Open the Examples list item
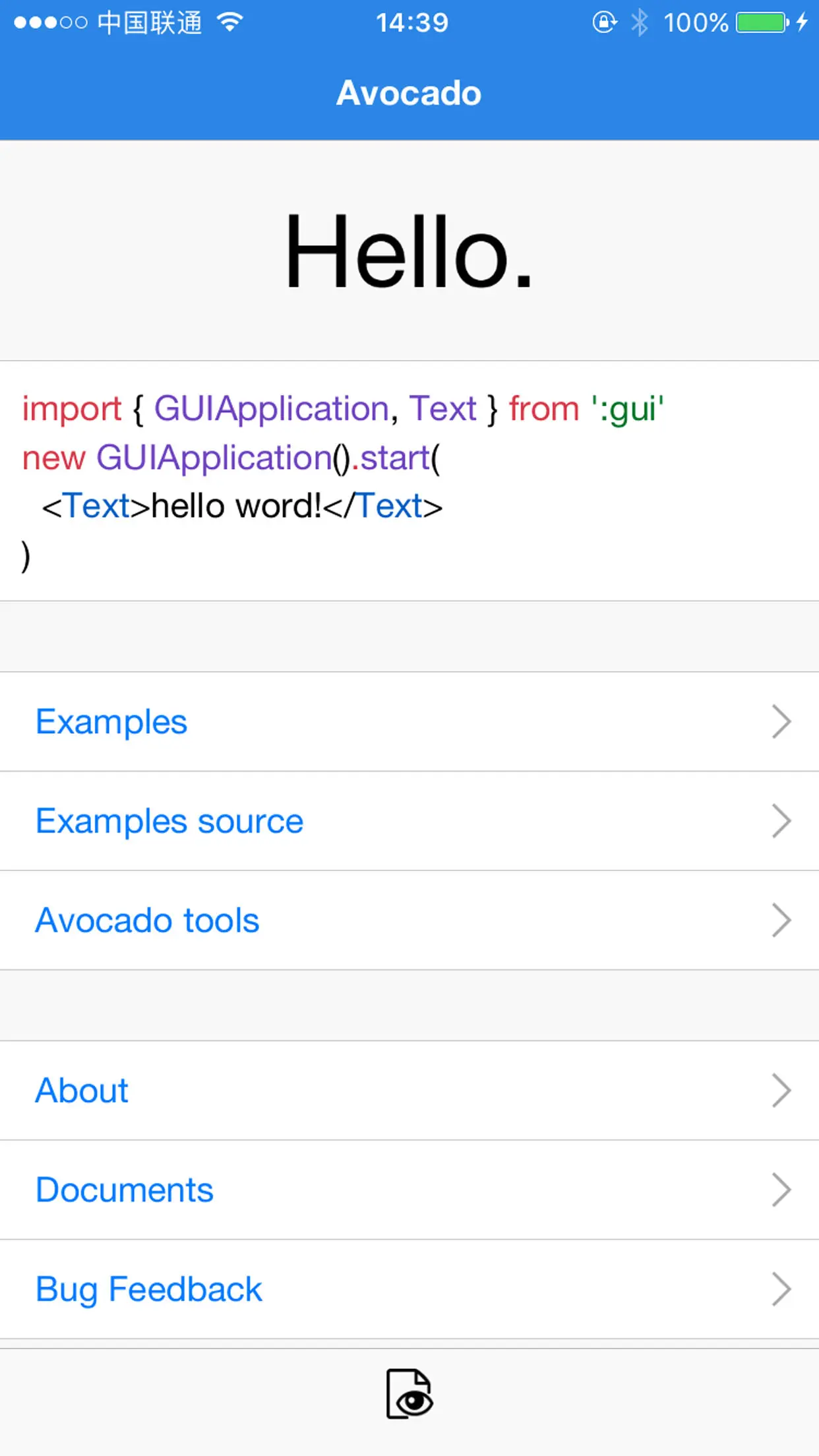The image size is (819, 1456). (x=111, y=721)
